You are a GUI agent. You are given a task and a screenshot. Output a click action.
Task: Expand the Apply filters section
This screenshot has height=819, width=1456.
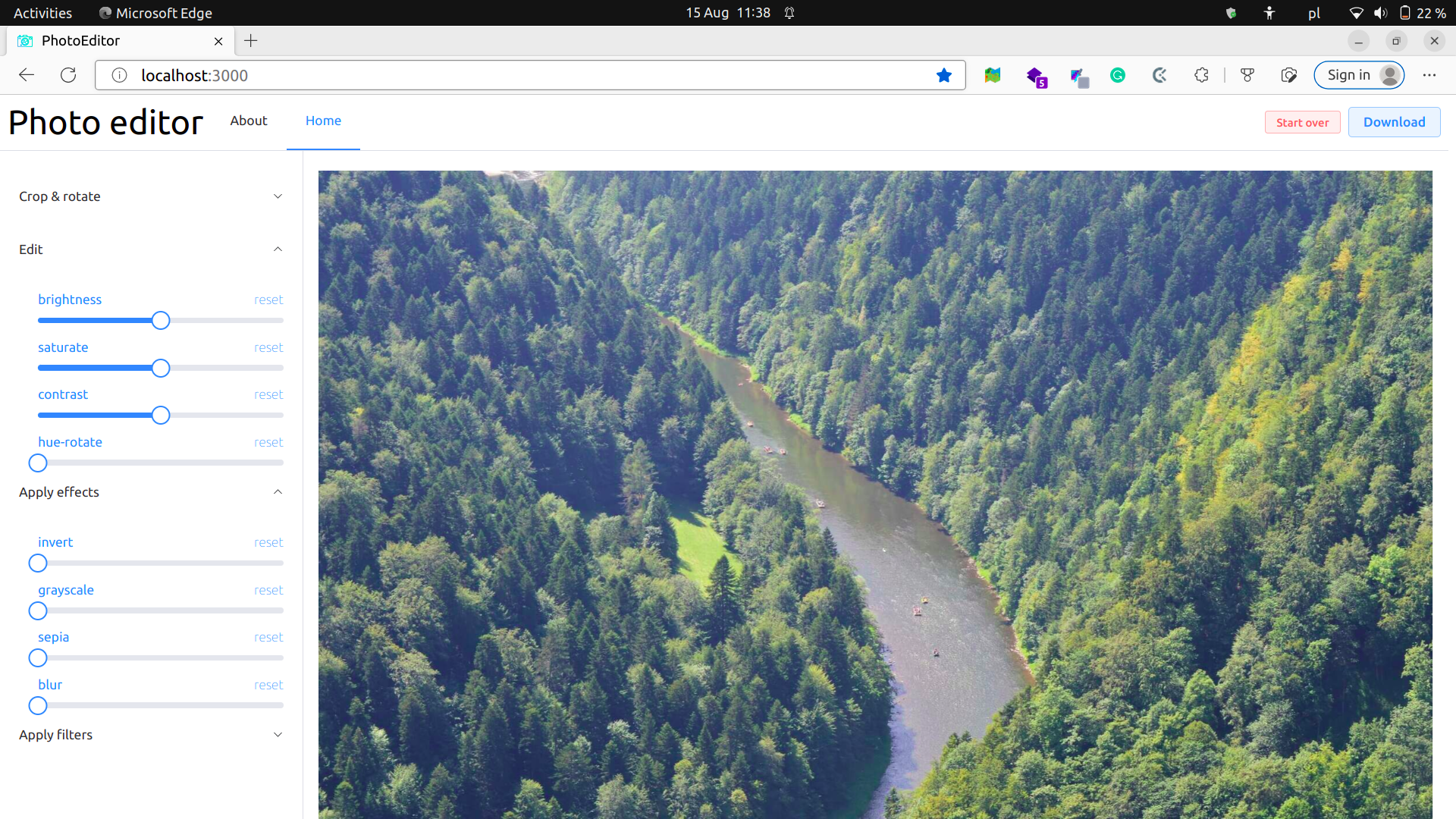pyautogui.click(x=278, y=735)
